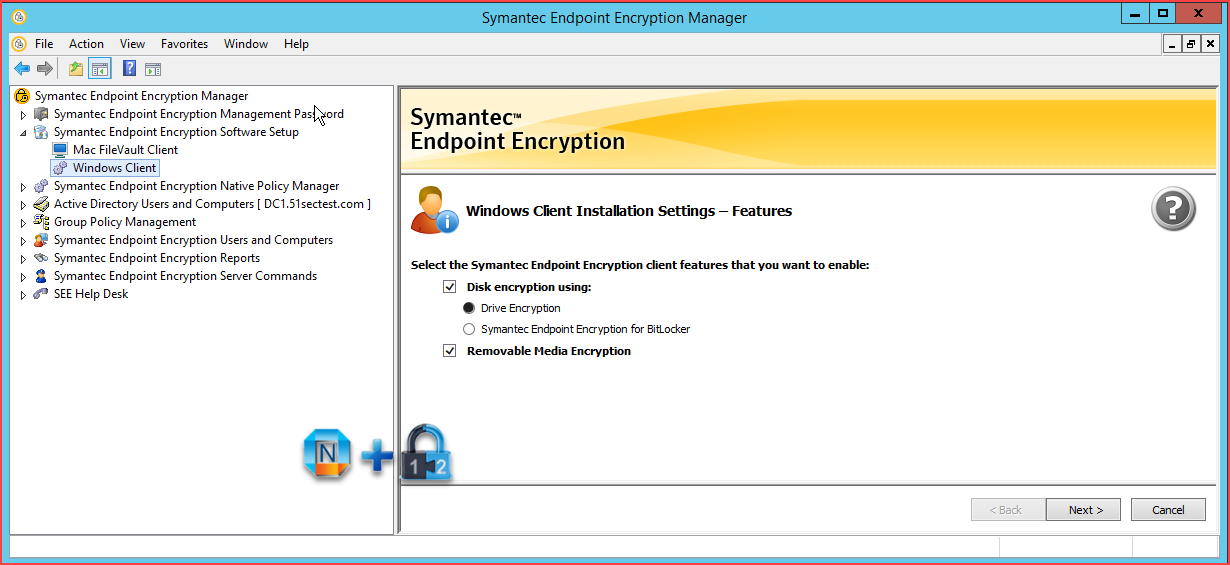Click the menu bar console document icon
Image resolution: width=1230 pixels, height=565 pixels.
[19, 44]
